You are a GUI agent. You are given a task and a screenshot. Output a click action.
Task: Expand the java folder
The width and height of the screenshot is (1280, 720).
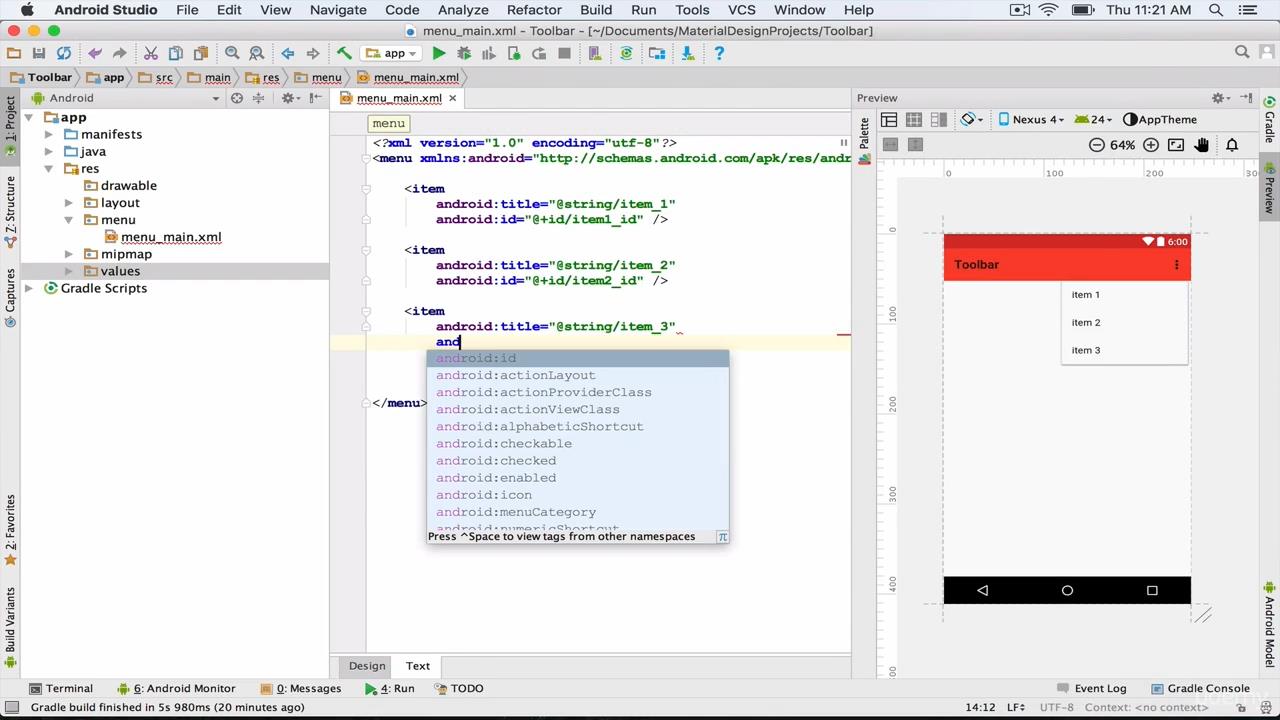coord(49,152)
